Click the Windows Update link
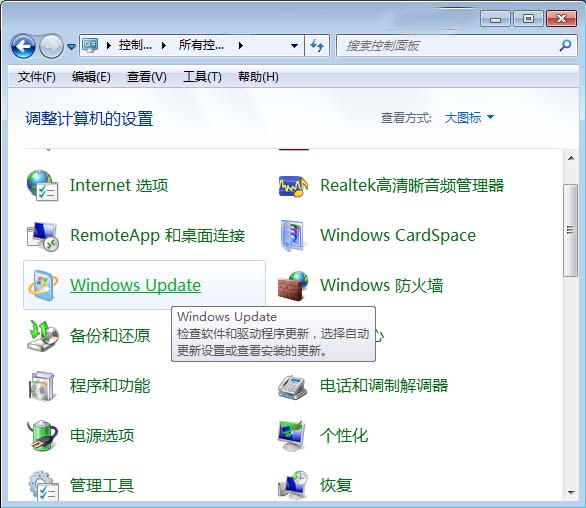The height and width of the screenshot is (508, 586). click(x=135, y=285)
